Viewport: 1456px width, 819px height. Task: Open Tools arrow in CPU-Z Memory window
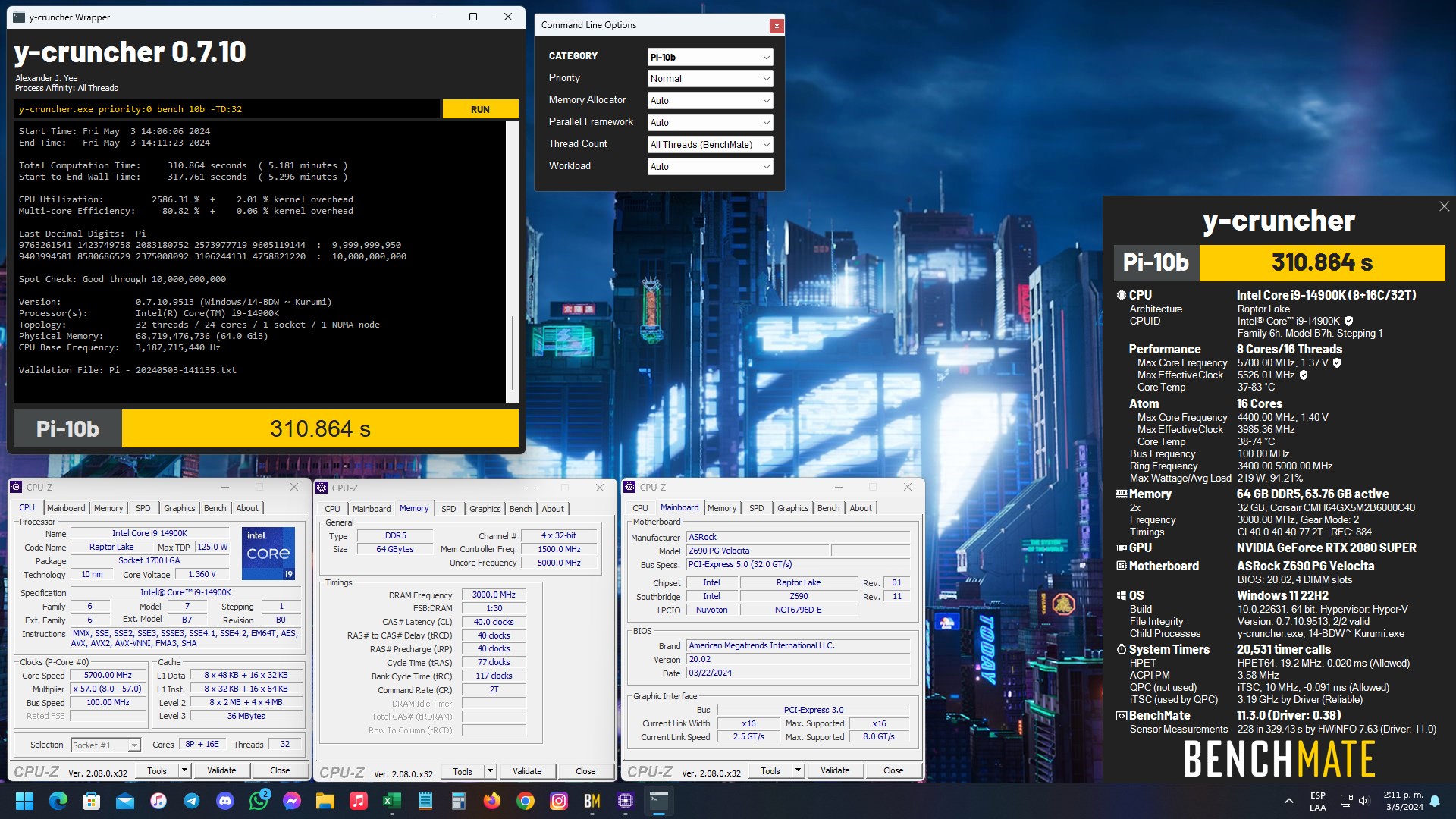click(491, 771)
